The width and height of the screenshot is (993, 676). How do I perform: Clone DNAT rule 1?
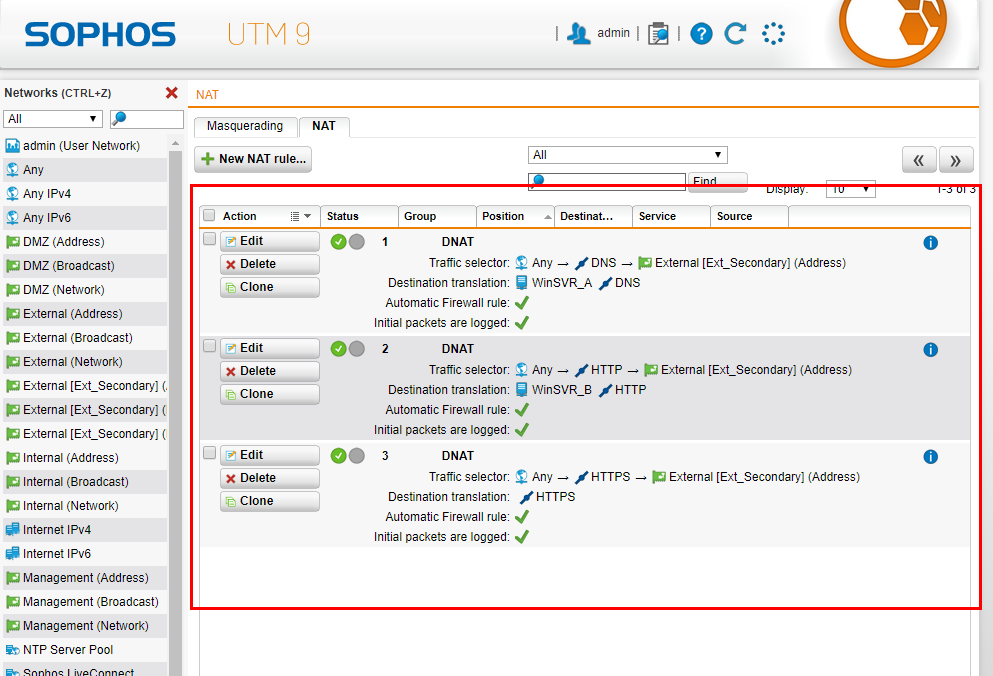(270, 287)
